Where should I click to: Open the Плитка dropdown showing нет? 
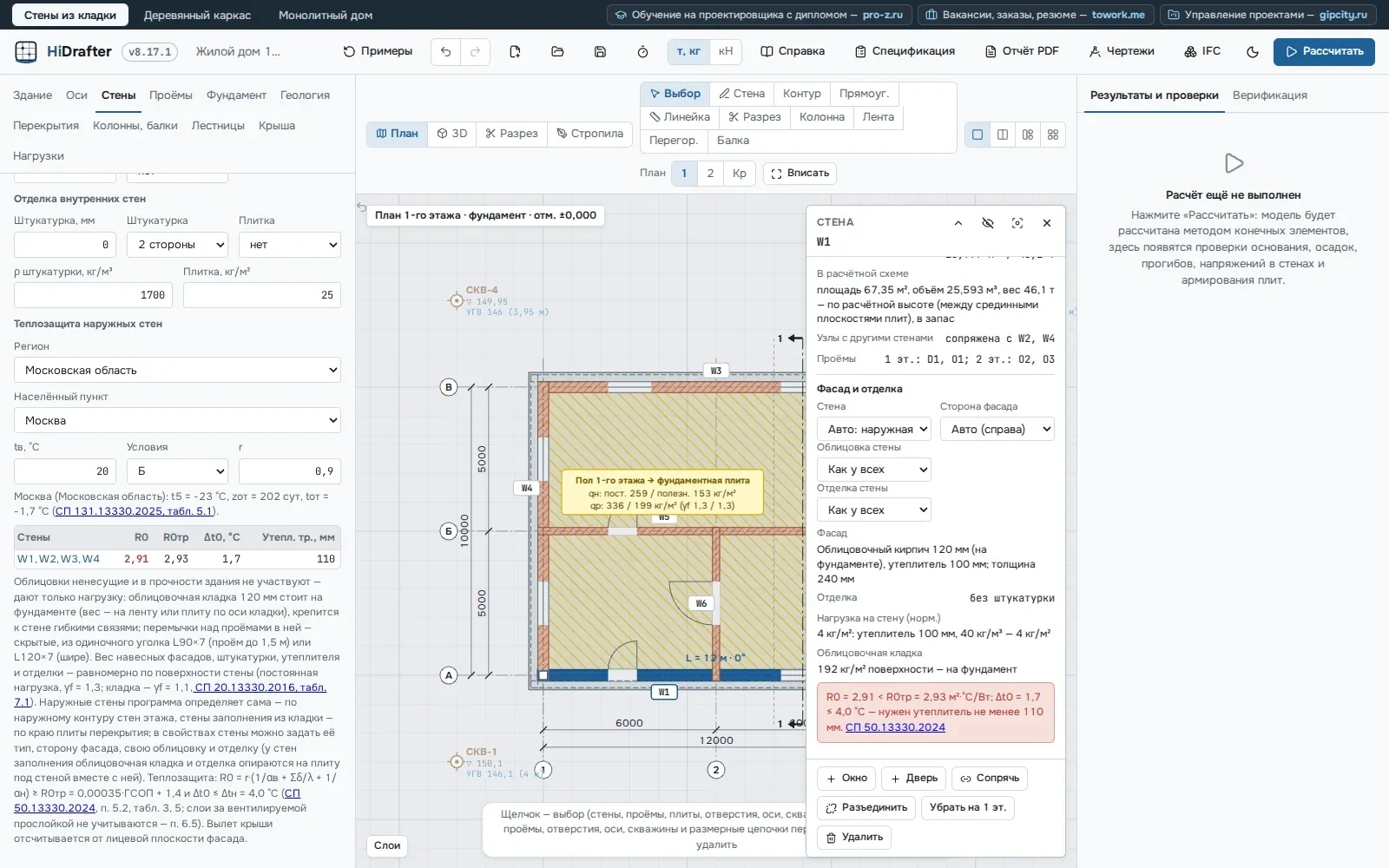coord(290,245)
